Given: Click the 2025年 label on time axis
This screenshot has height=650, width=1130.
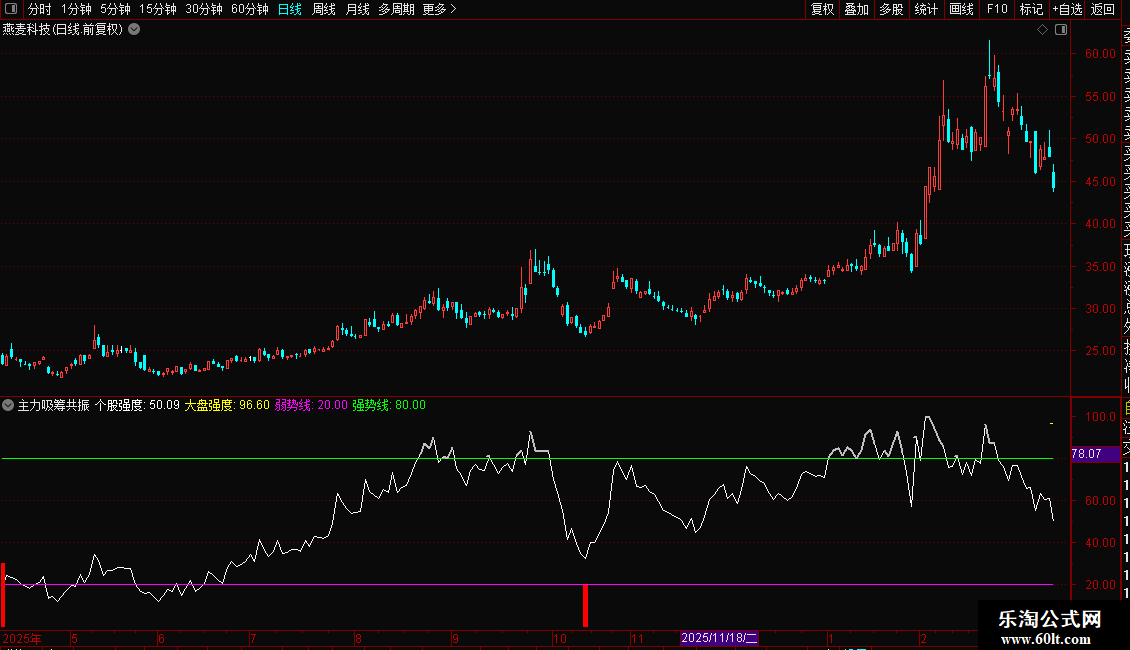Looking at the screenshot, I should 22,638.
